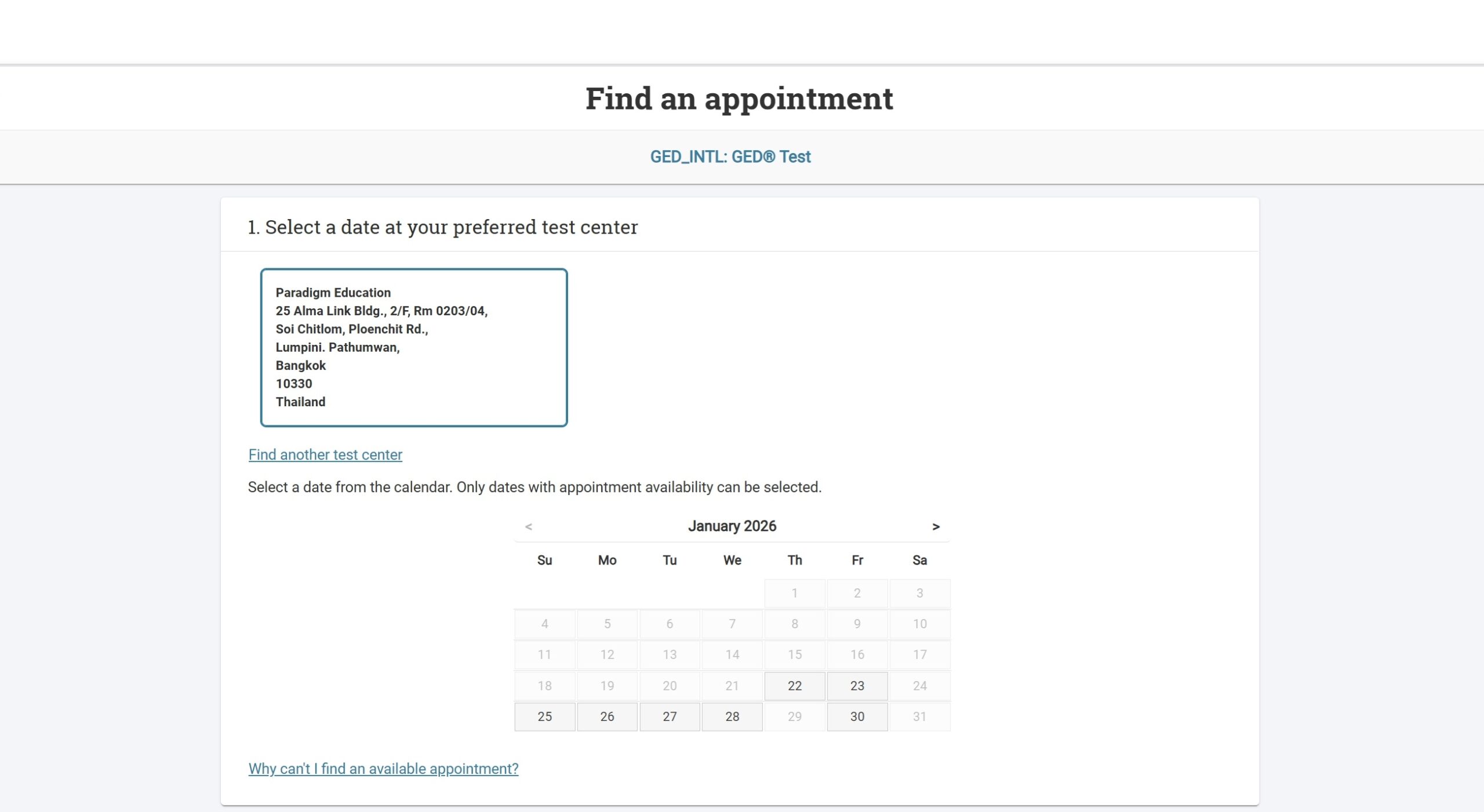The width and height of the screenshot is (1484, 812).
Task: Select the Paradigm Education test center card
Action: (413, 347)
